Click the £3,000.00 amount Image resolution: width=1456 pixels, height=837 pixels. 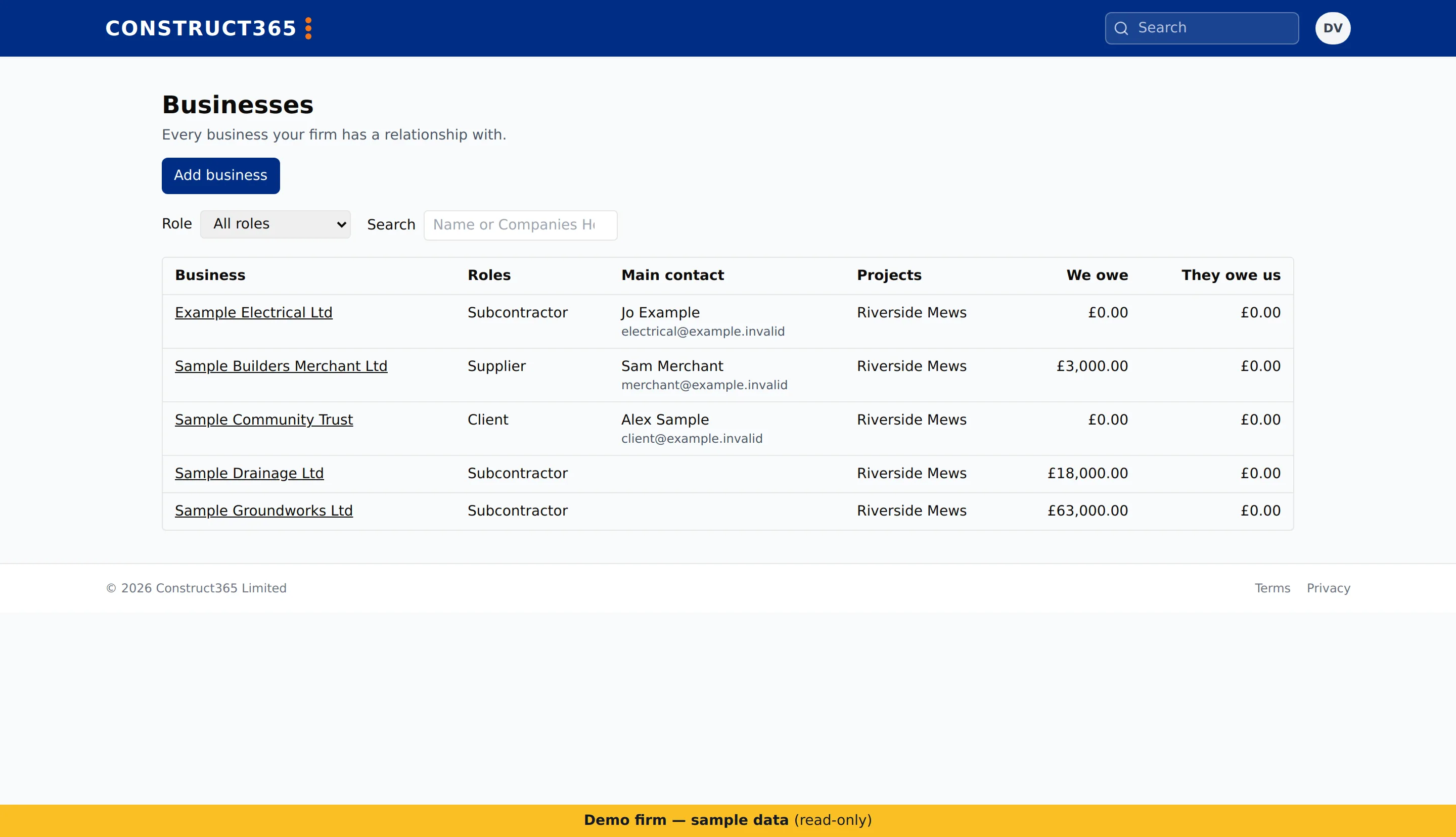pos(1092,366)
